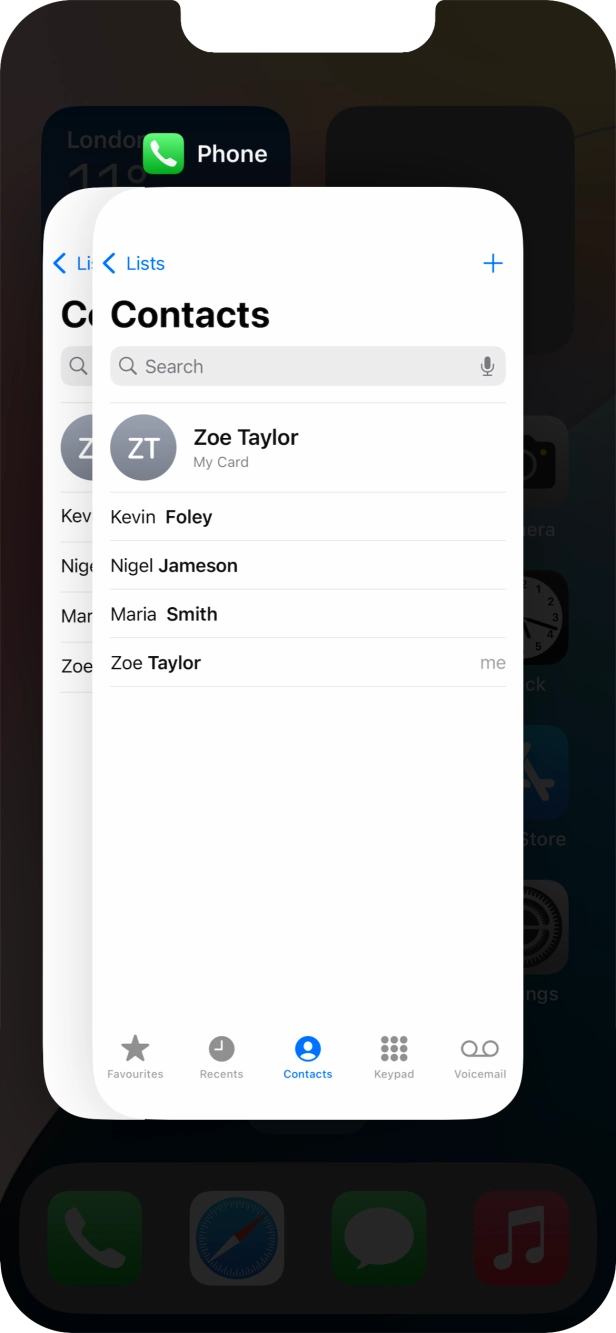Tap the green Phone app icon header

click(x=164, y=154)
